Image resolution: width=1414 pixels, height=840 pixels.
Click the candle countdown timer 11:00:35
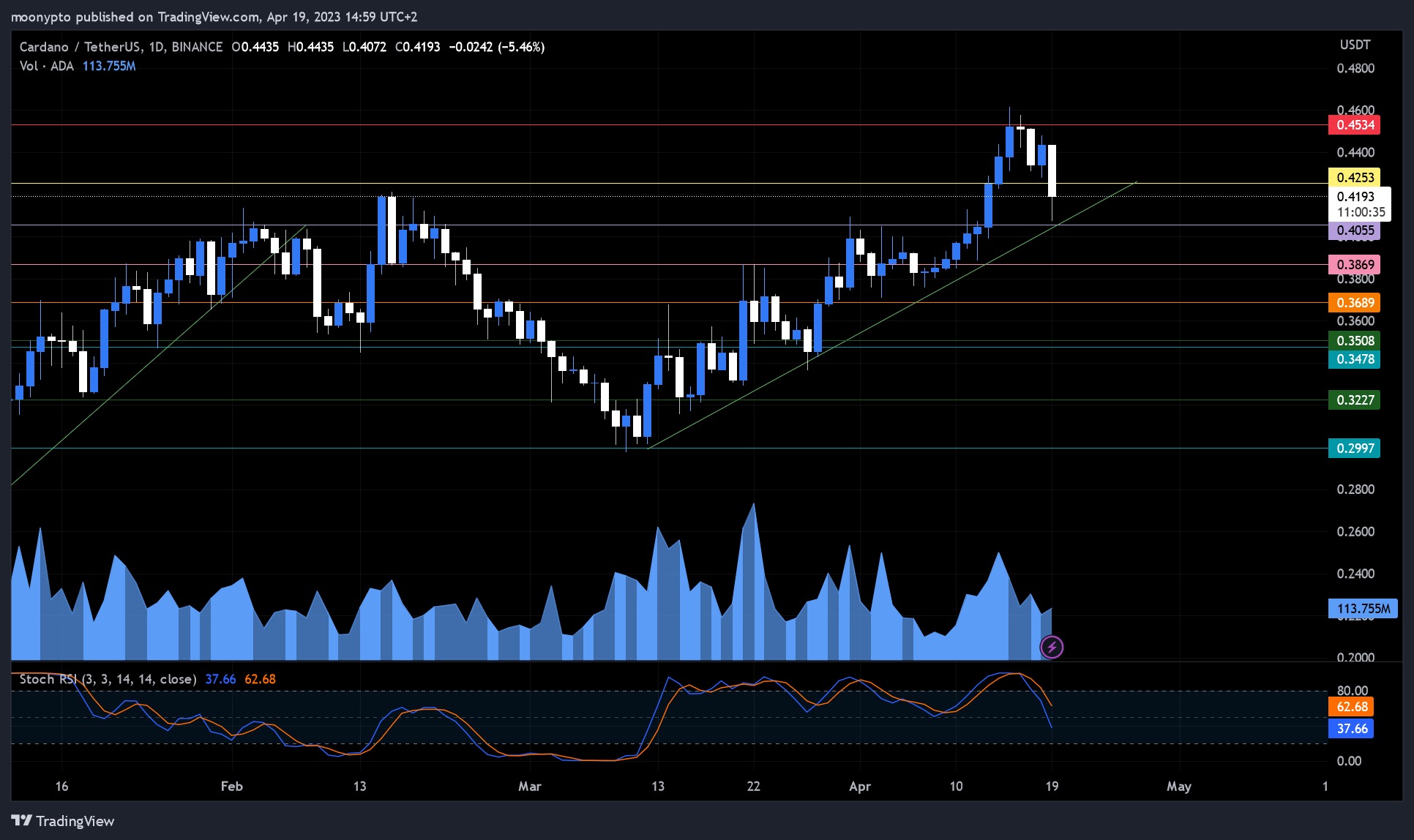point(1361,212)
